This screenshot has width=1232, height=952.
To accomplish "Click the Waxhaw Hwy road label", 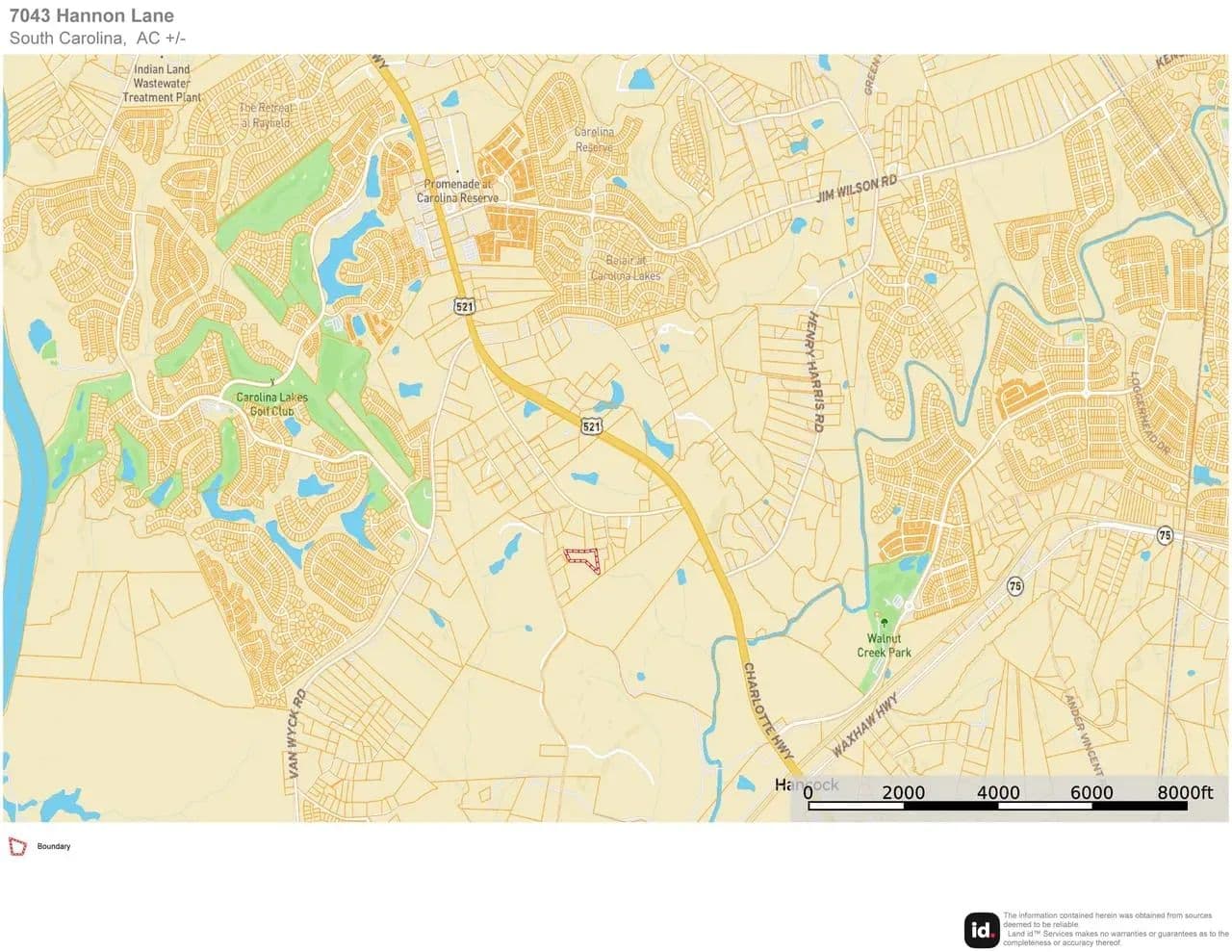I will [864, 724].
